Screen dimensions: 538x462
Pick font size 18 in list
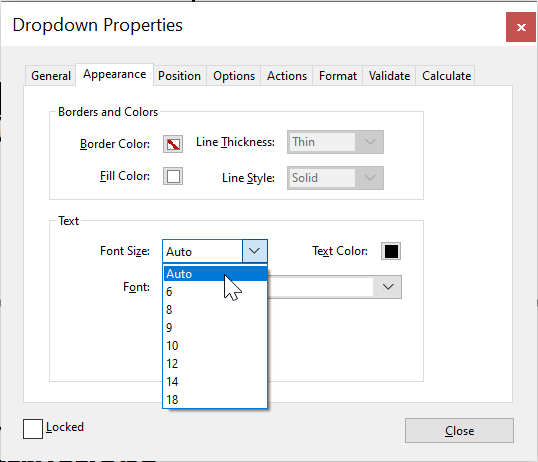click(215, 400)
